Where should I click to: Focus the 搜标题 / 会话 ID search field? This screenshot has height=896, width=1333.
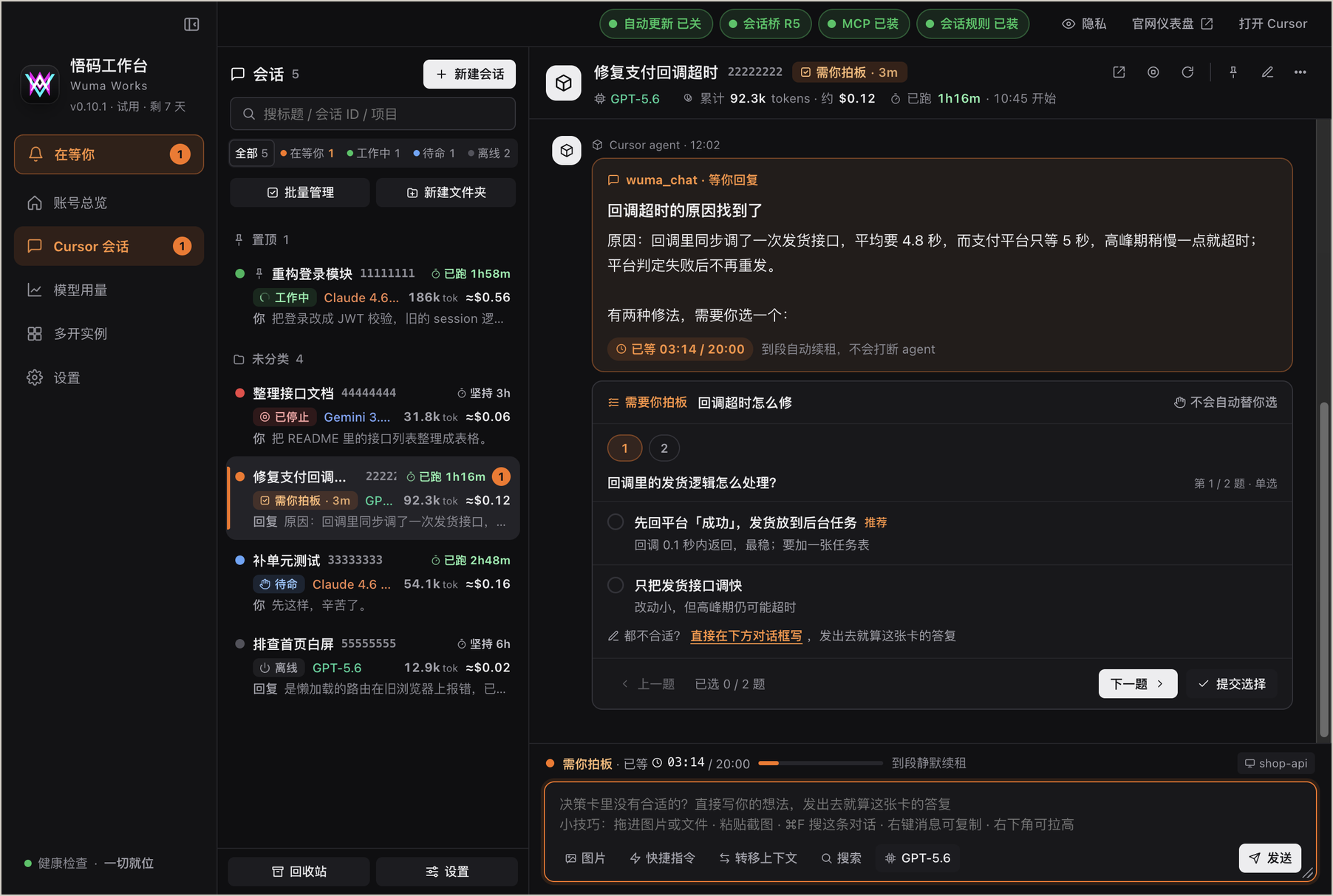tap(372, 114)
